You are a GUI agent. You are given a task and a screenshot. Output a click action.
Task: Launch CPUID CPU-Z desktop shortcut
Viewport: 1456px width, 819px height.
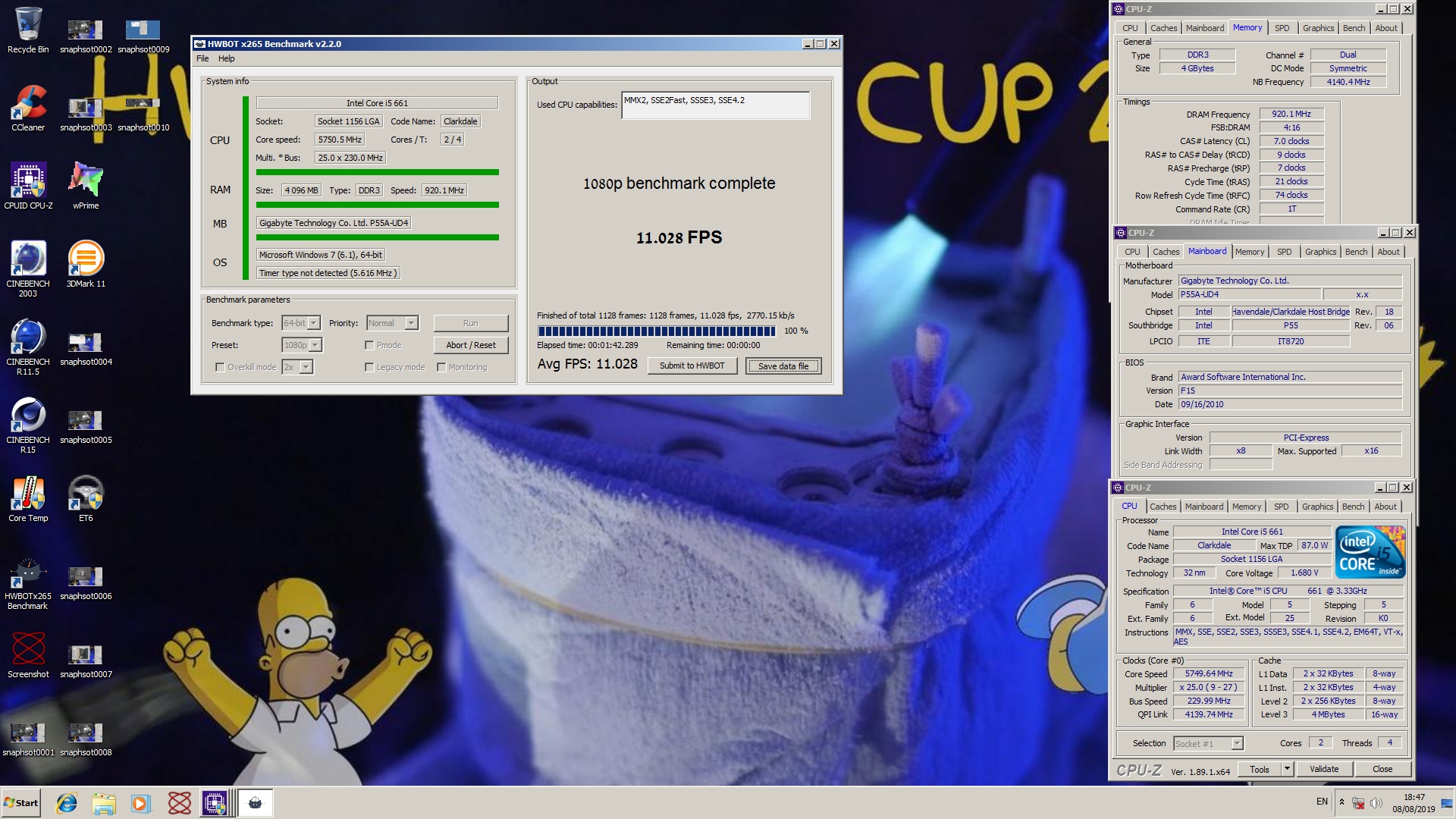pos(28,187)
